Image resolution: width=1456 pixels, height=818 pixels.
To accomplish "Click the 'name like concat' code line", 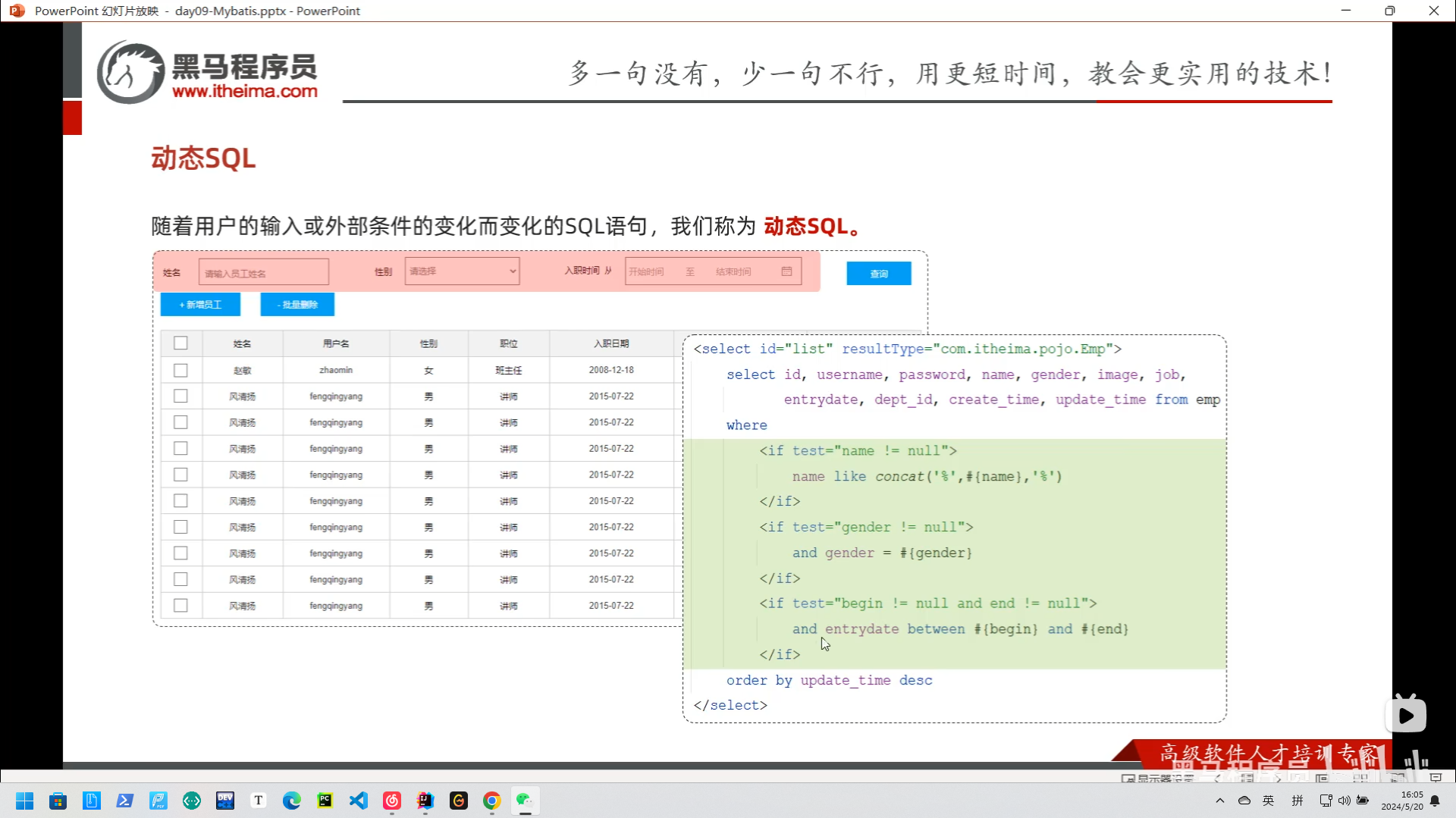I will [927, 476].
